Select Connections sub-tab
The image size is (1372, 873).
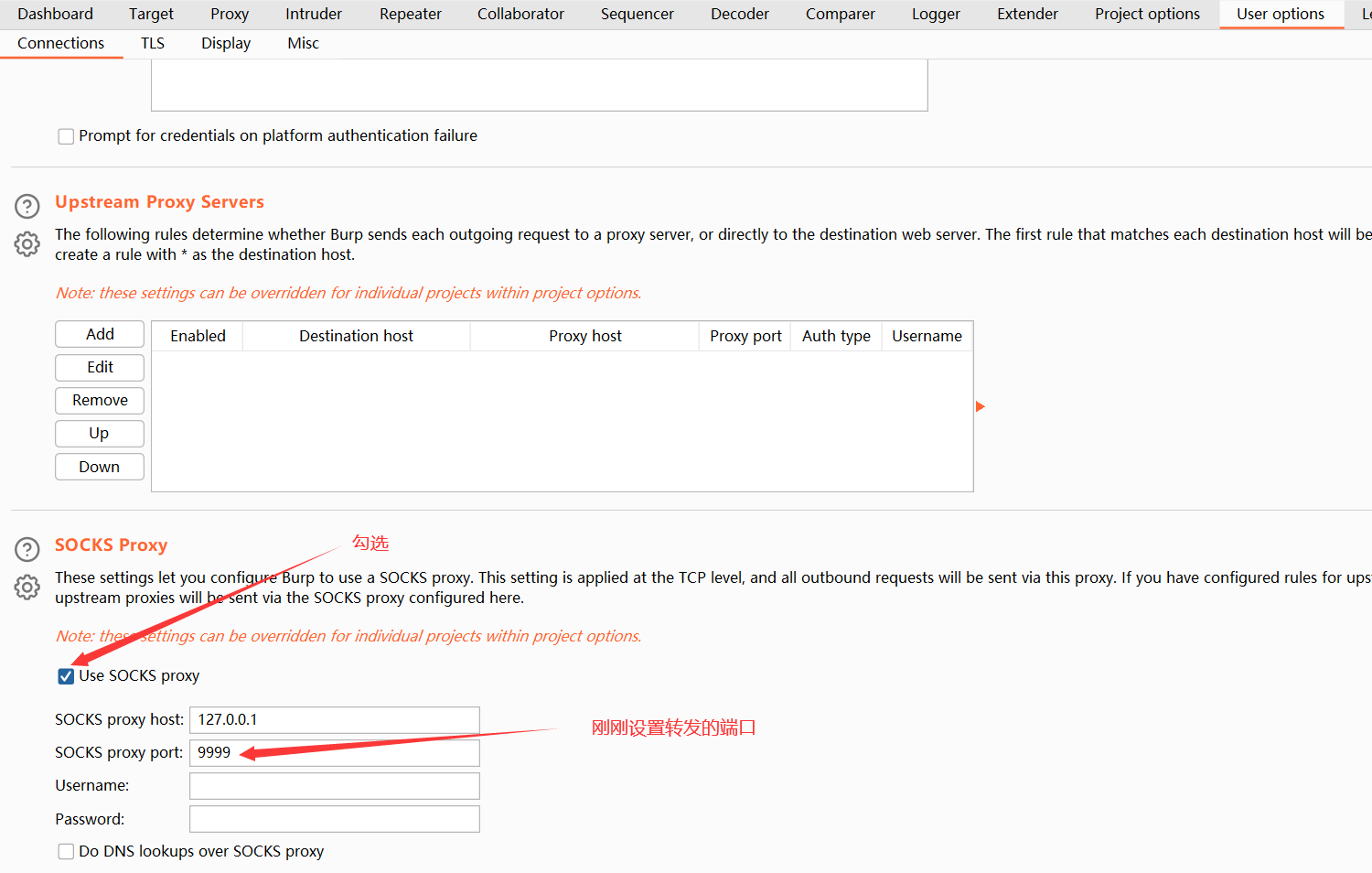(60, 43)
